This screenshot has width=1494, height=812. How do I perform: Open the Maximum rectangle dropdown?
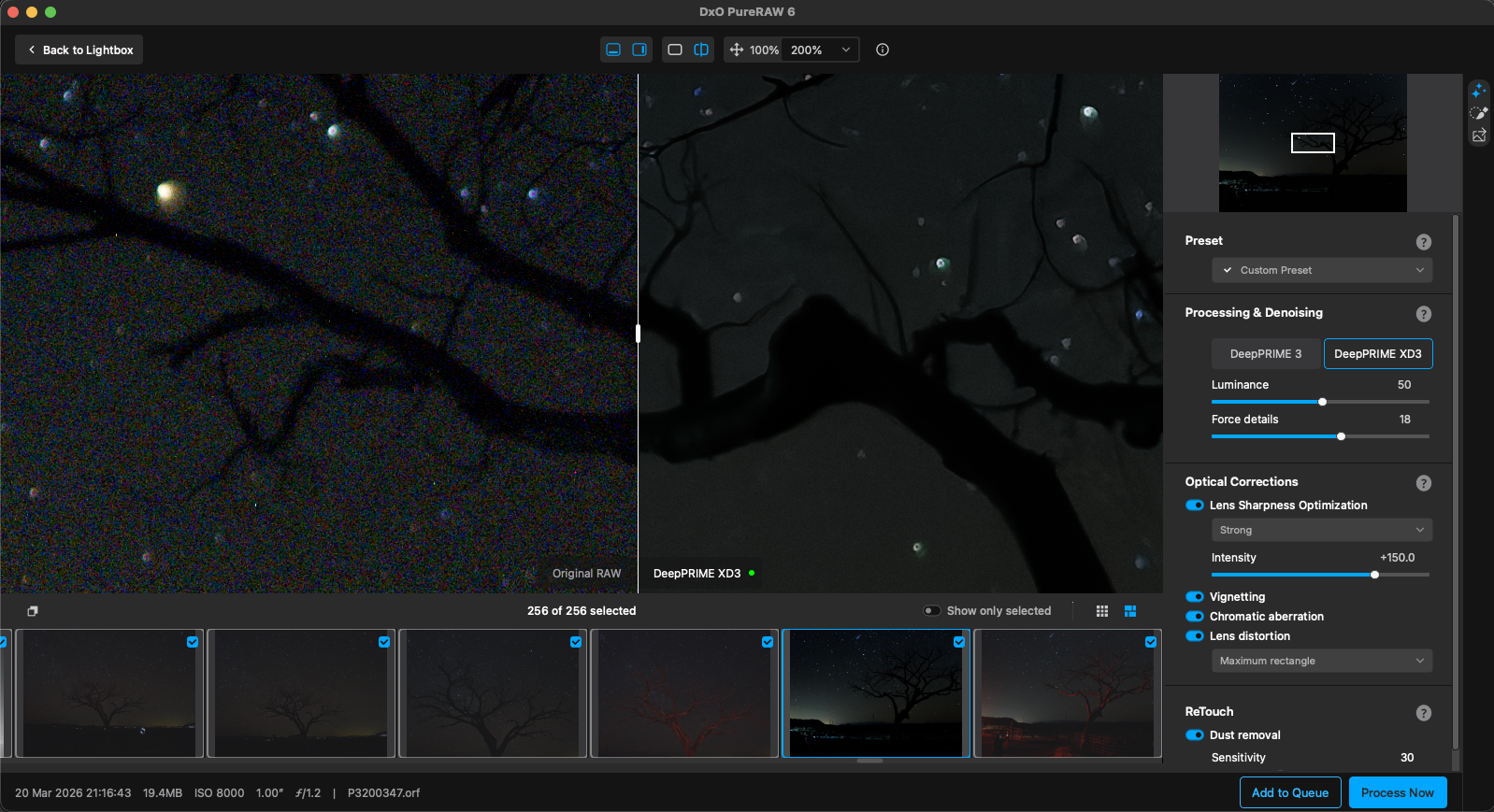tap(1322, 661)
